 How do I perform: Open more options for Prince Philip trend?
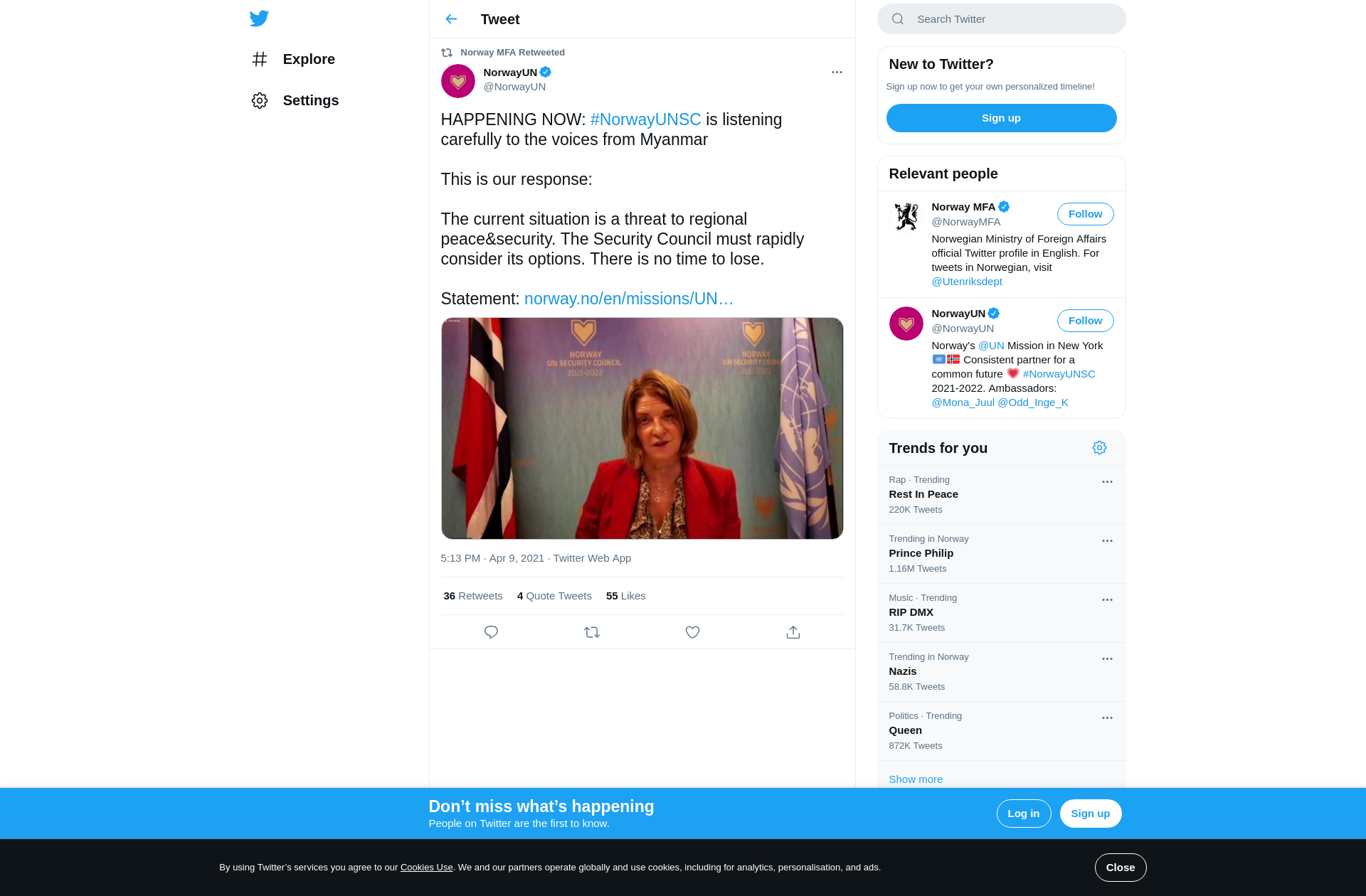(1107, 541)
